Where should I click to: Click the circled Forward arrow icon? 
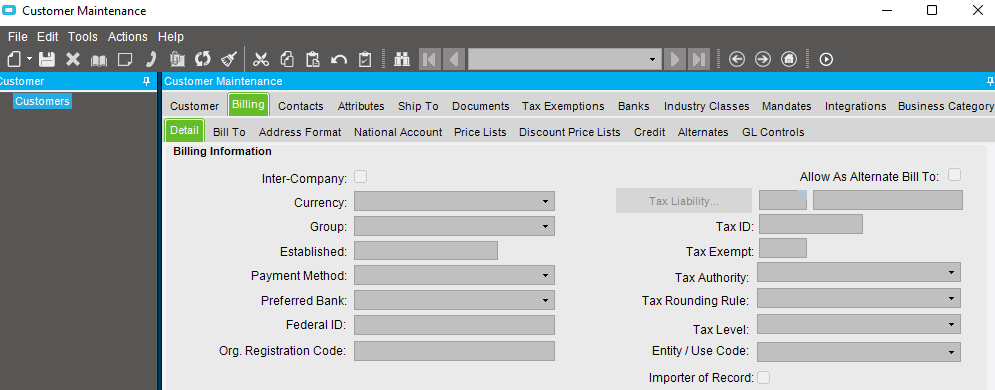(x=763, y=59)
